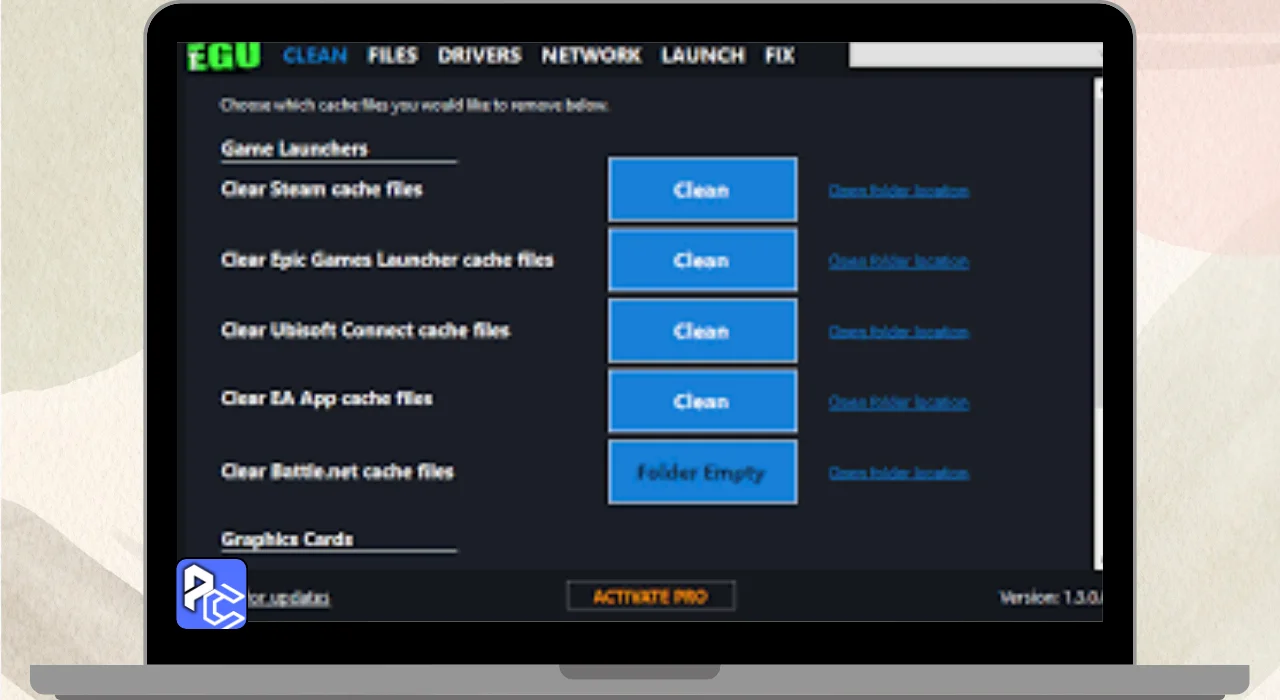Click the 'Clear Ubisoft Connect cache files' label
The height and width of the screenshot is (700, 1280).
coord(365,330)
